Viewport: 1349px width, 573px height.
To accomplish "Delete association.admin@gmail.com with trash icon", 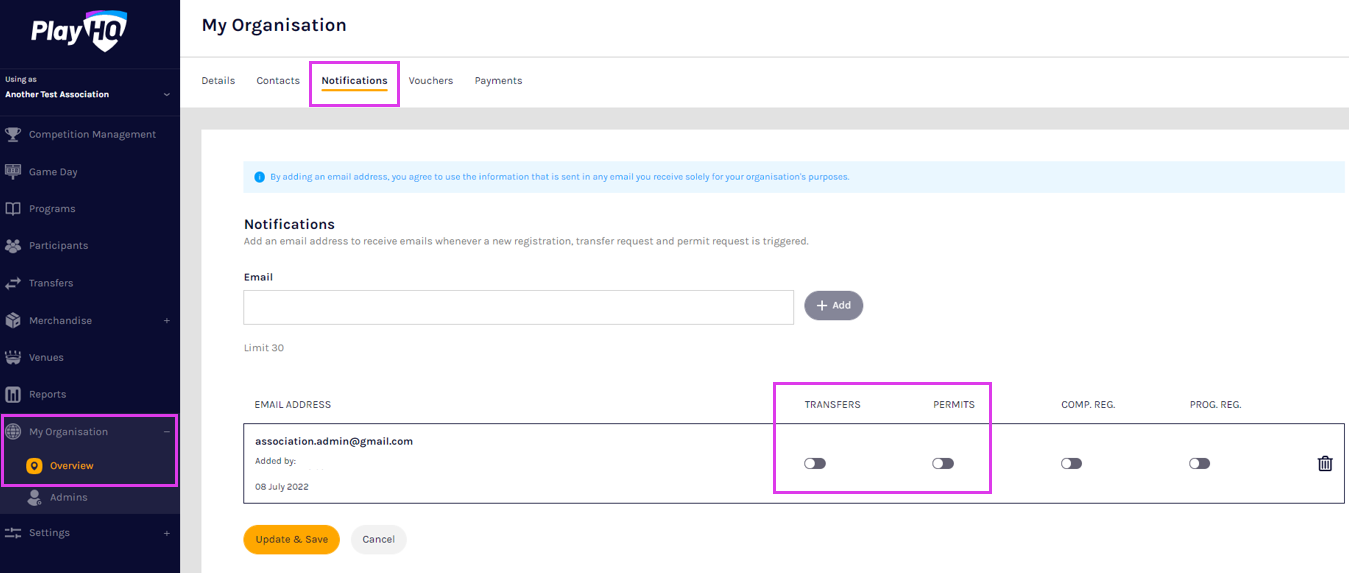I will tap(1325, 463).
